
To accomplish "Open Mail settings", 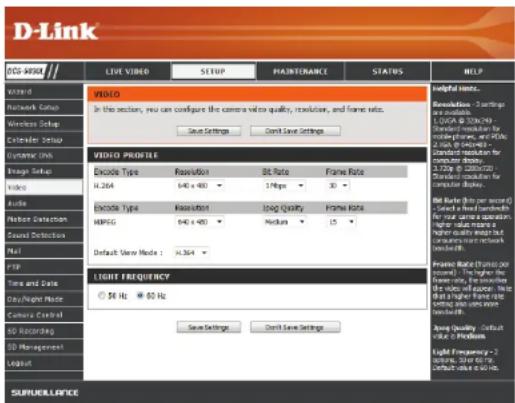I will click(x=44, y=251).
